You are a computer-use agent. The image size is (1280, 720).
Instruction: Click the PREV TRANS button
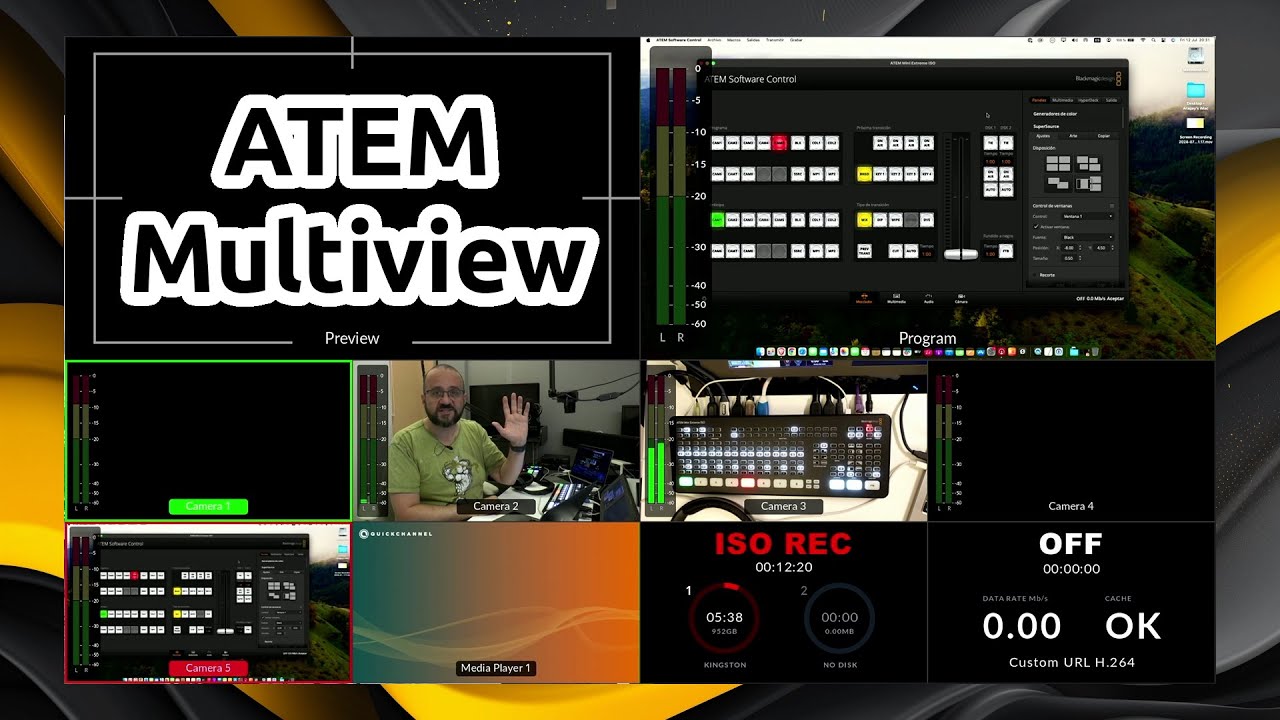(x=864, y=251)
